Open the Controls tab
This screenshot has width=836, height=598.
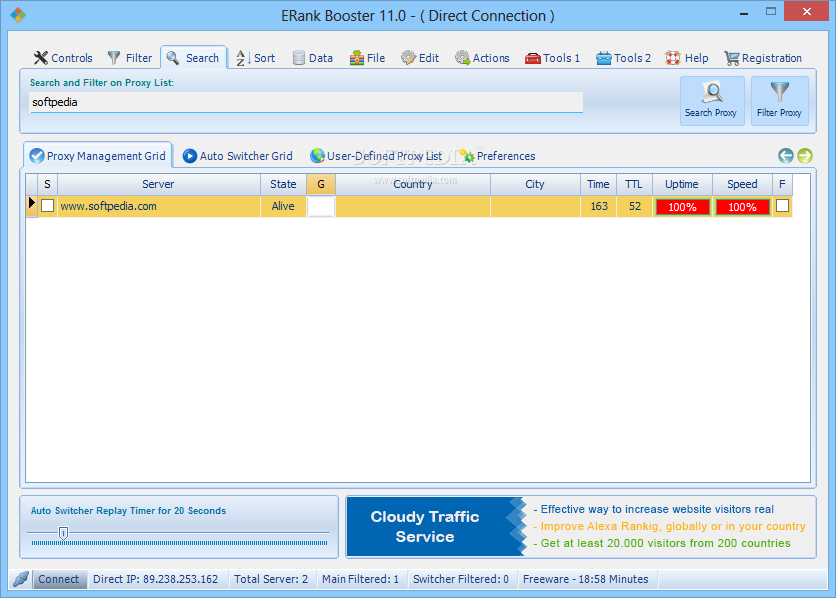(63, 58)
